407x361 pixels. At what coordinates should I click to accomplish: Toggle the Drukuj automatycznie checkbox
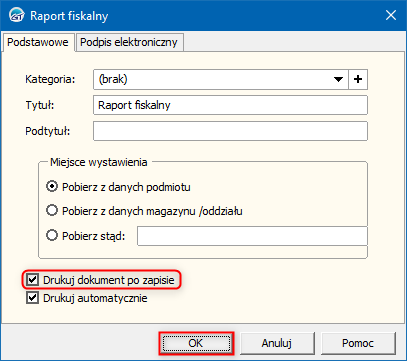[x=32, y=298]
